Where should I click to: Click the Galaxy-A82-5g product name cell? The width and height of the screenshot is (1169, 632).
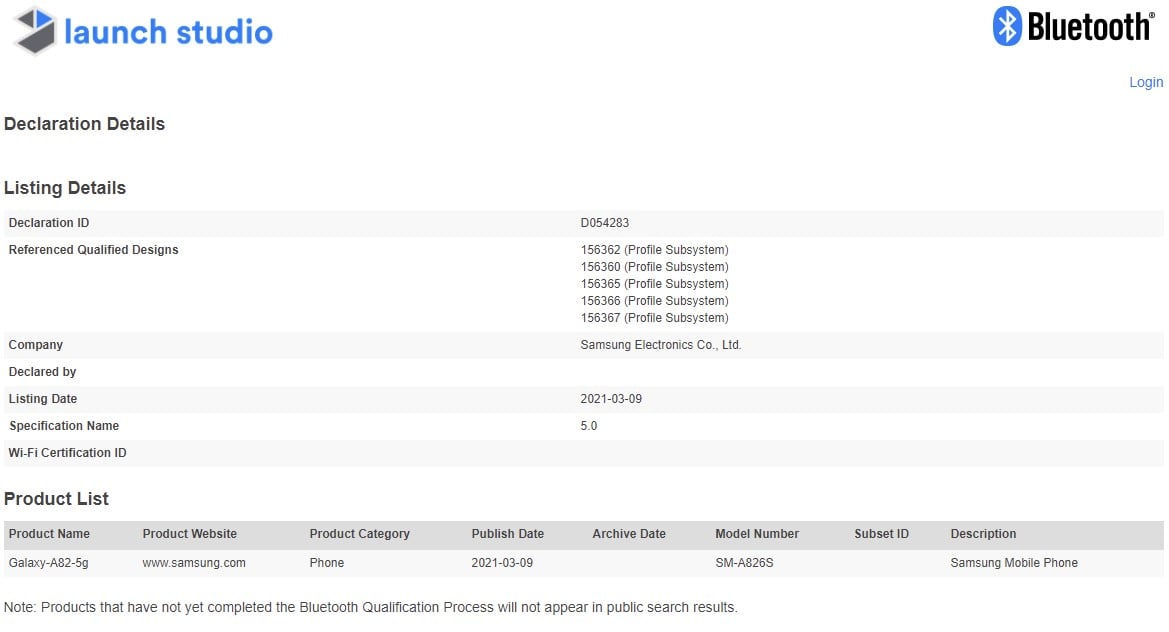[x=48, y=563]
